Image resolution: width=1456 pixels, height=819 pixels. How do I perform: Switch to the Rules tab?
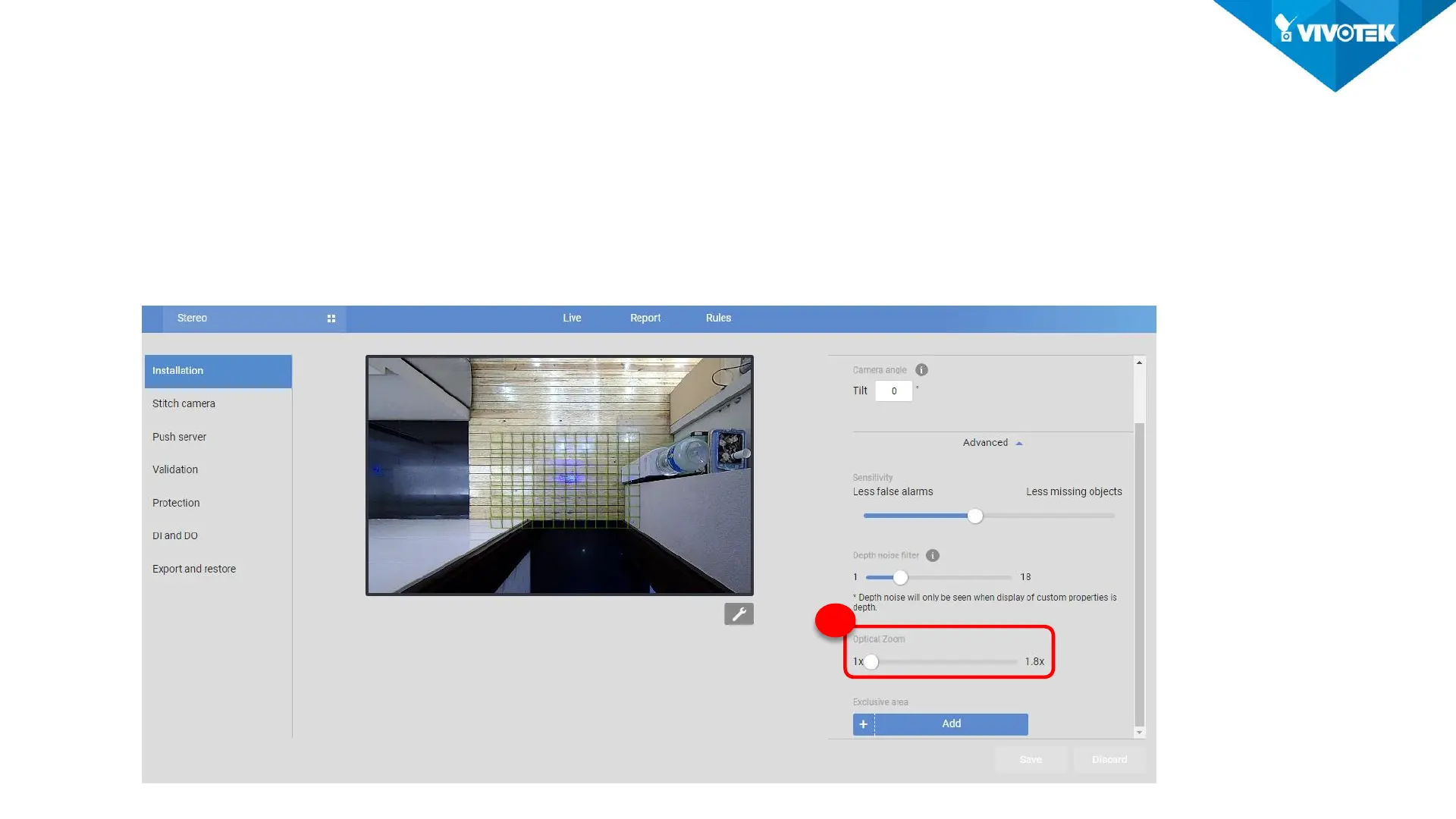click(718, 318)
